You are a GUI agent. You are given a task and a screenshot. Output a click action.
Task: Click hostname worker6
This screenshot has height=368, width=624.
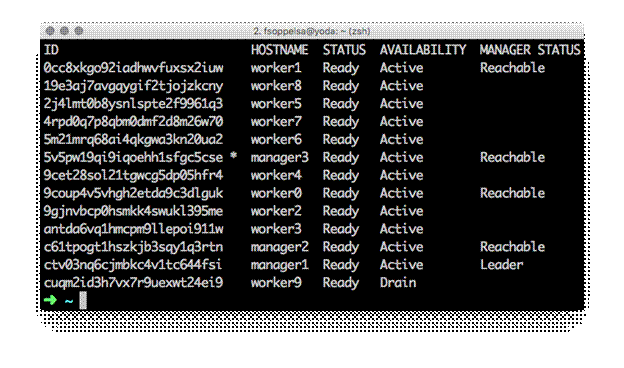click(276, 140)
